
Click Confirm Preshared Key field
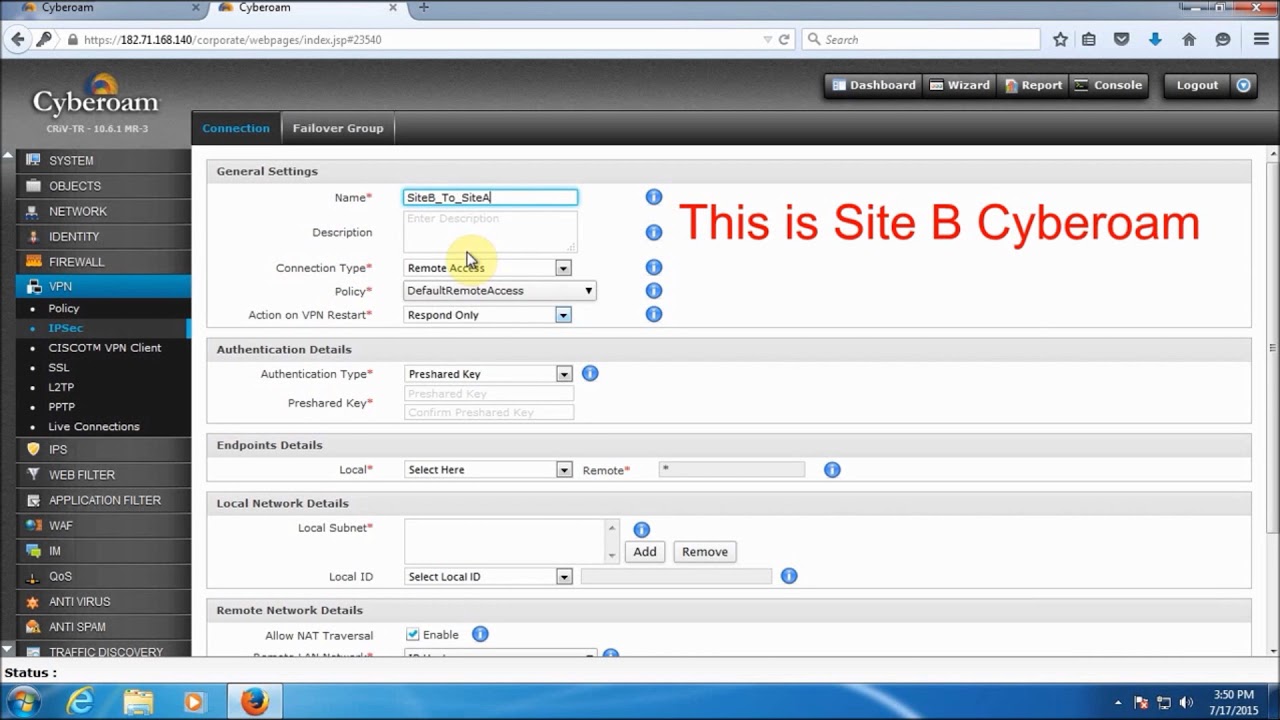coord(489,412)
